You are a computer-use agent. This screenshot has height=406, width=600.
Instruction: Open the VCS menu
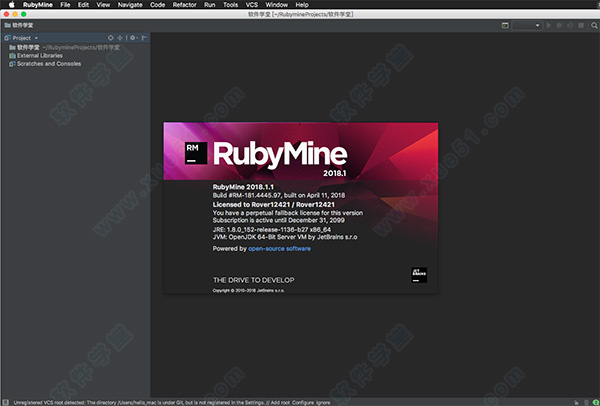pos(251,5)
